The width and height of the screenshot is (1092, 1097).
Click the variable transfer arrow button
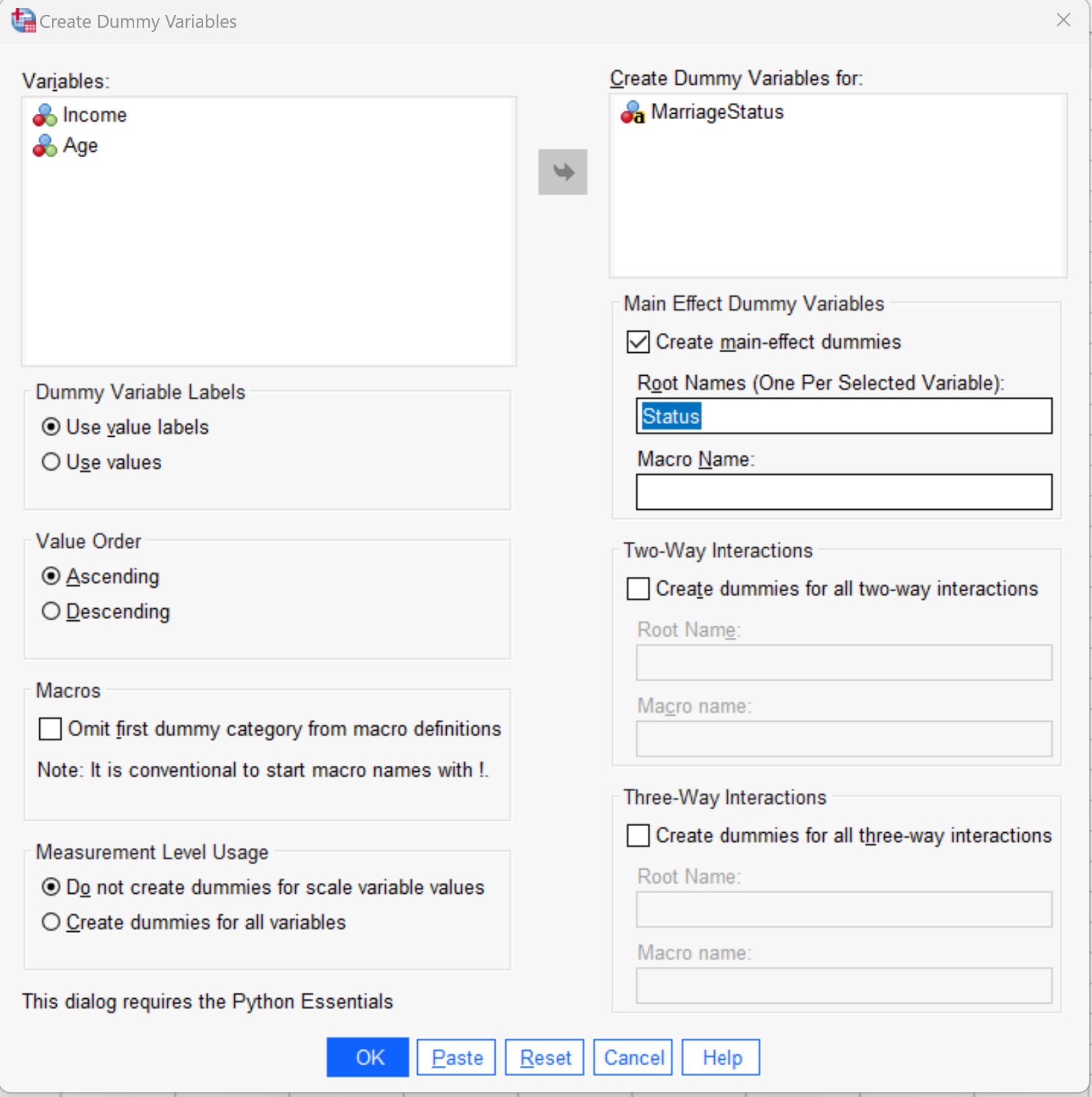563,171
